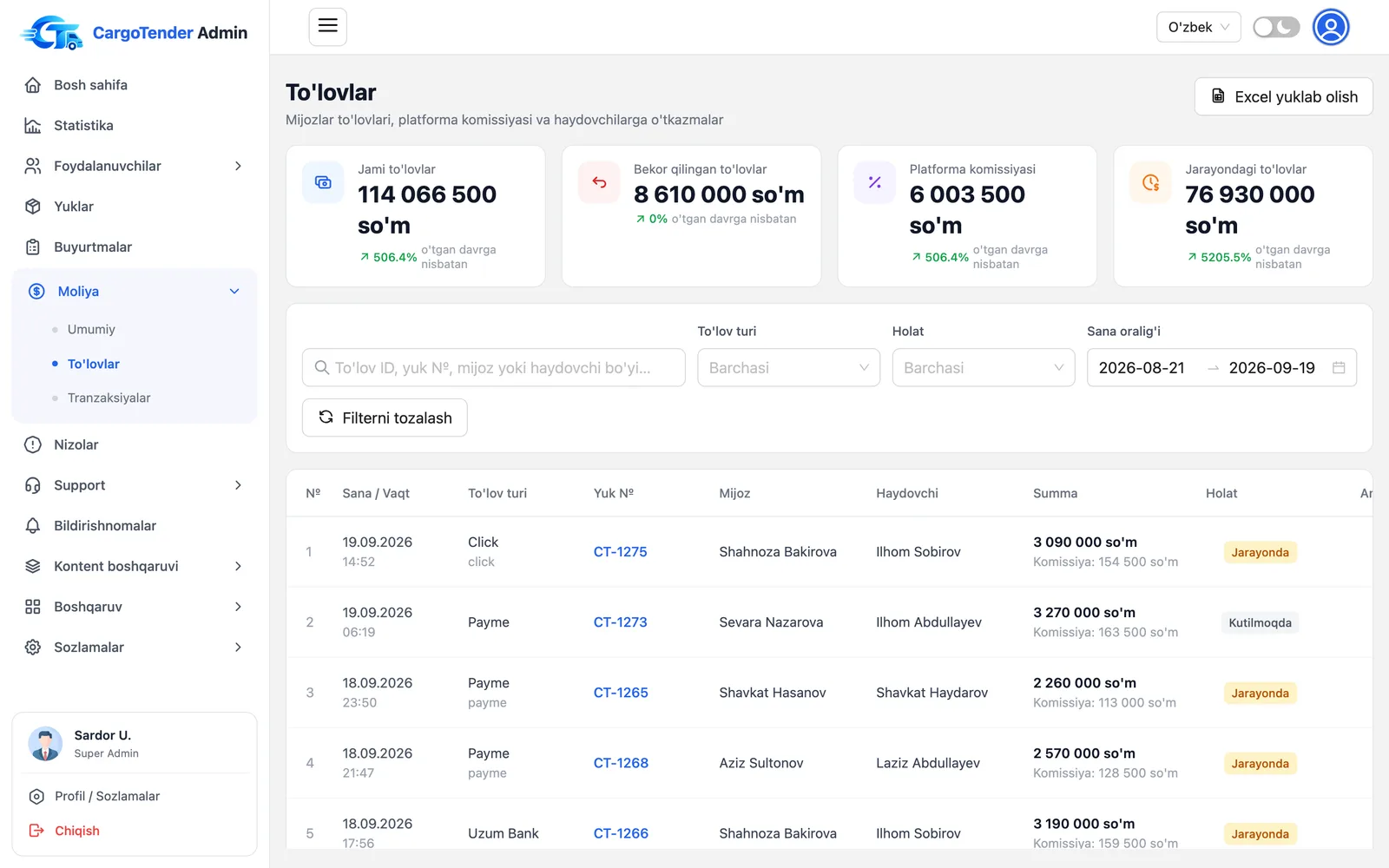Click the calendar icon in date range
The image size is (1389, 868).
click(x=1339, y=368)
